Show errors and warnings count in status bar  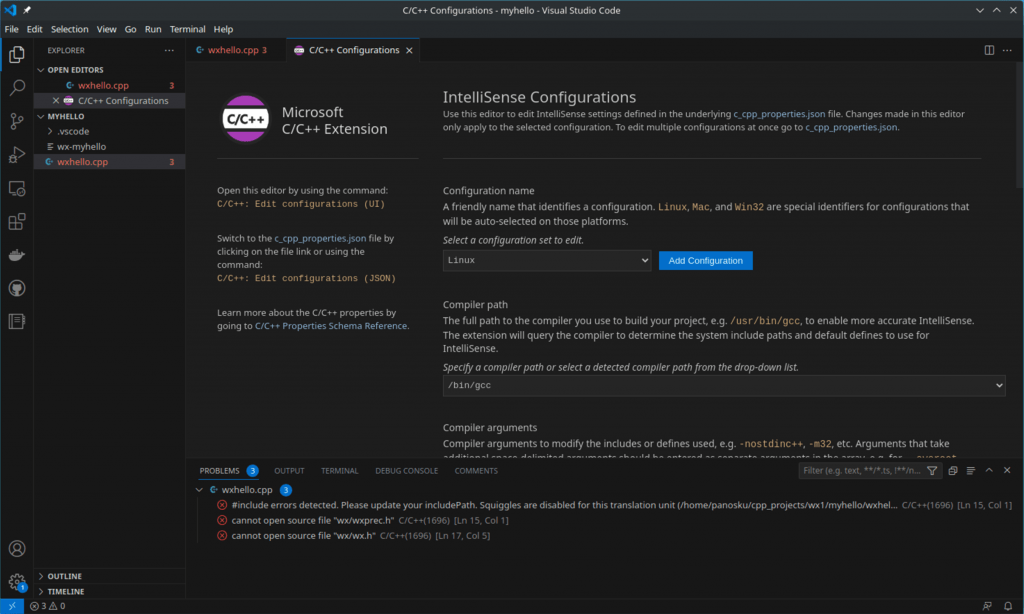(x=48, y=606)
